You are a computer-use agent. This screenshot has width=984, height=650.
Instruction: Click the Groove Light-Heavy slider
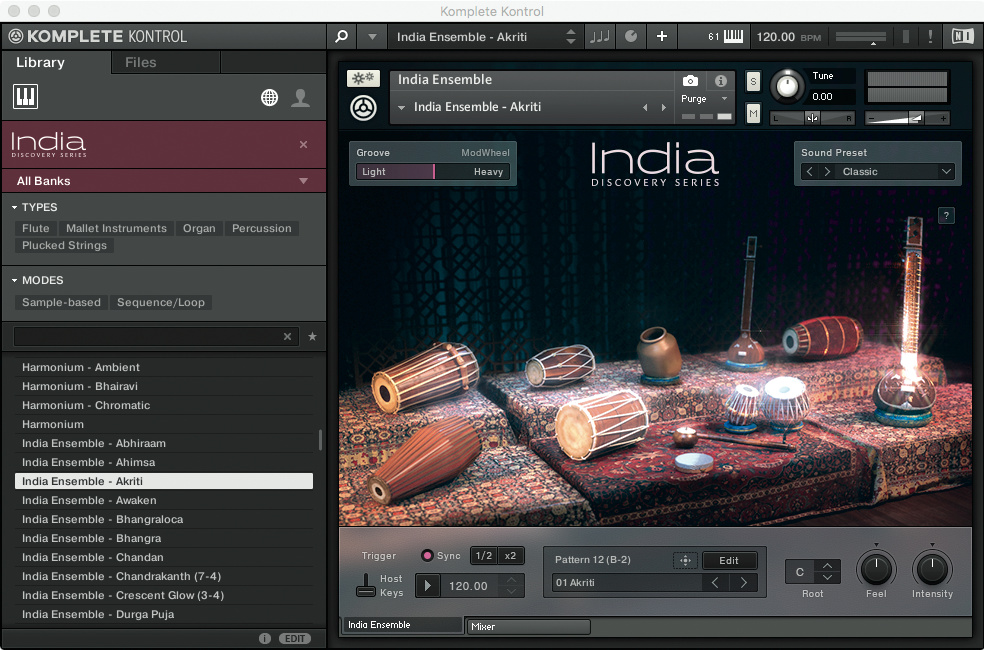click(x=433, y=172)
